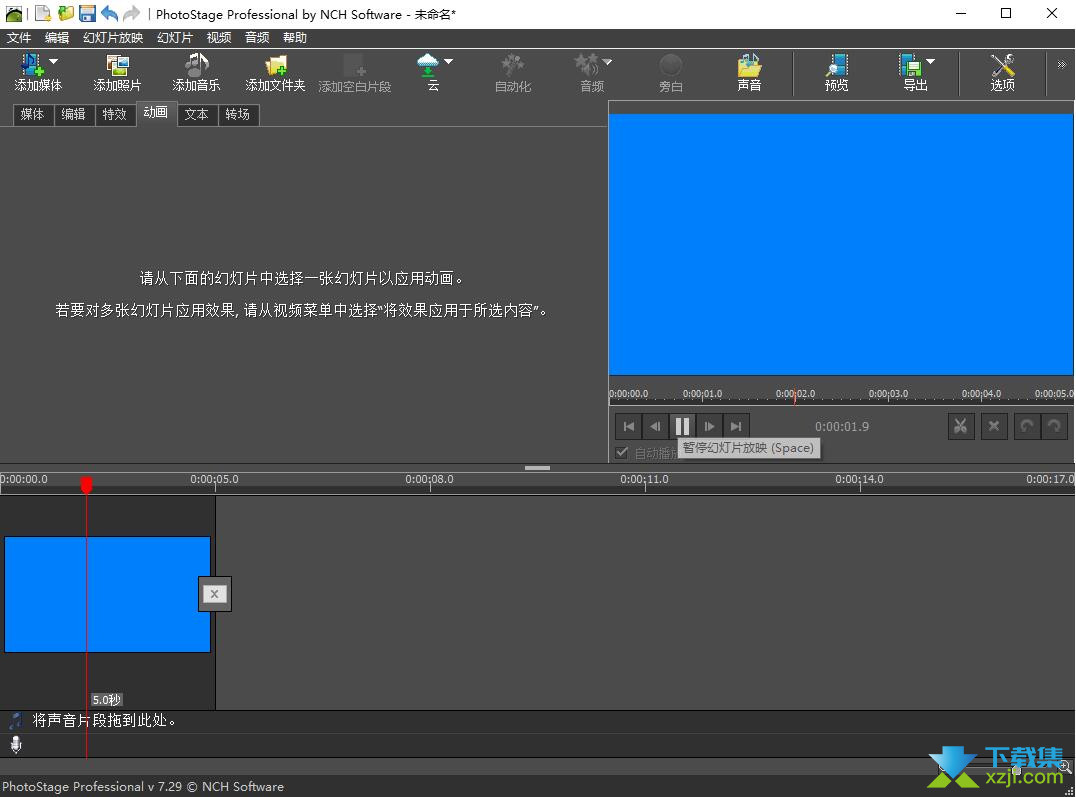Click the 添加空白片段 toolbar icon
Screen dimensions: 1076x797
point(355,73)
